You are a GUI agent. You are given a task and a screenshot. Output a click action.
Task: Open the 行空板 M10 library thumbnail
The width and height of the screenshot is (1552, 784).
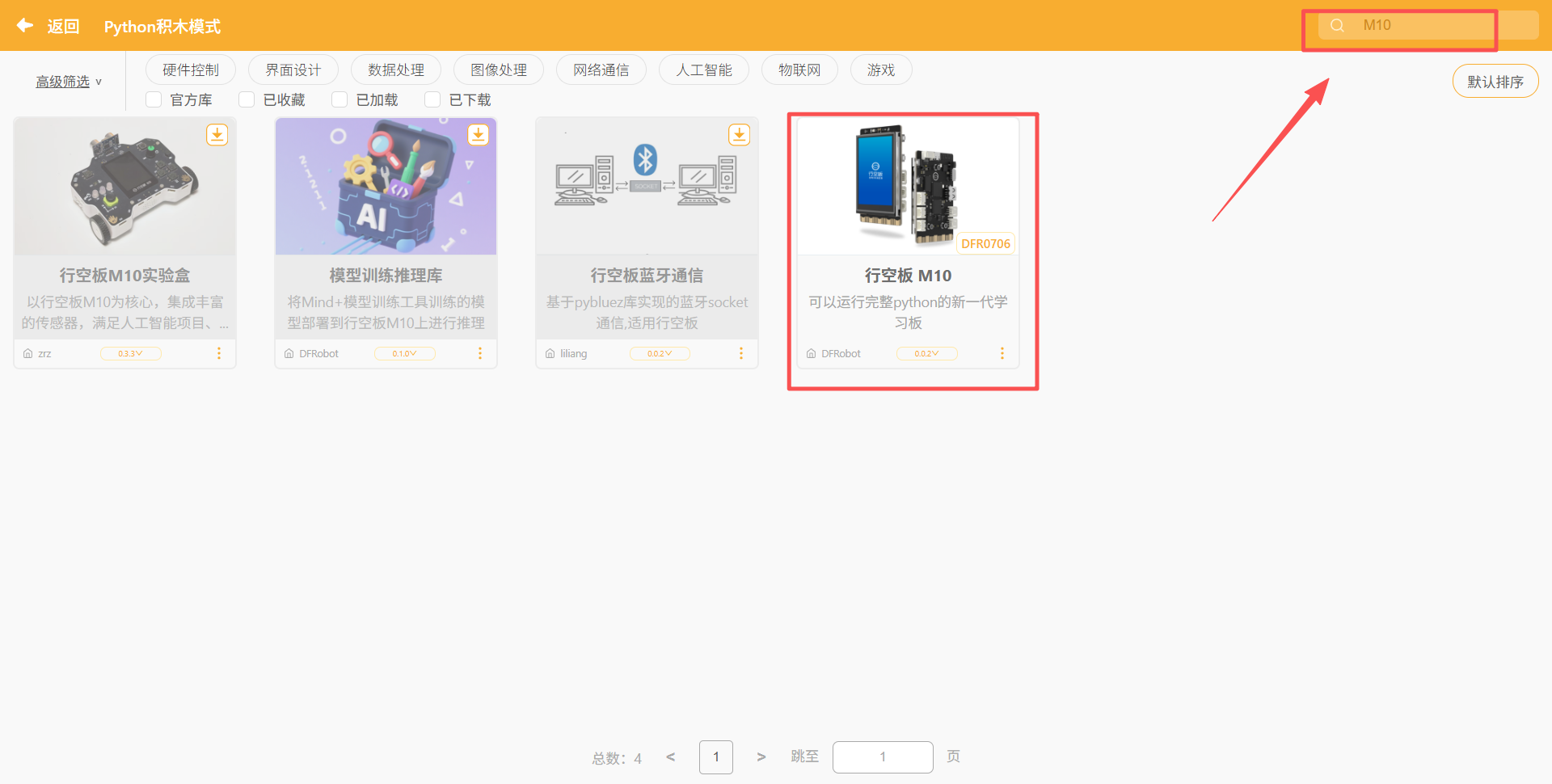(x=908, y=185)
